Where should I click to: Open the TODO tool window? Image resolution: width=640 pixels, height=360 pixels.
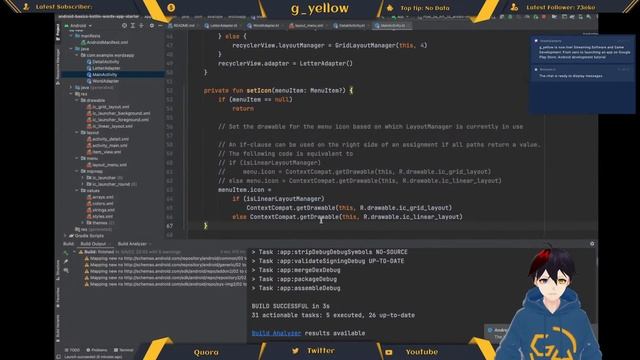73,350
